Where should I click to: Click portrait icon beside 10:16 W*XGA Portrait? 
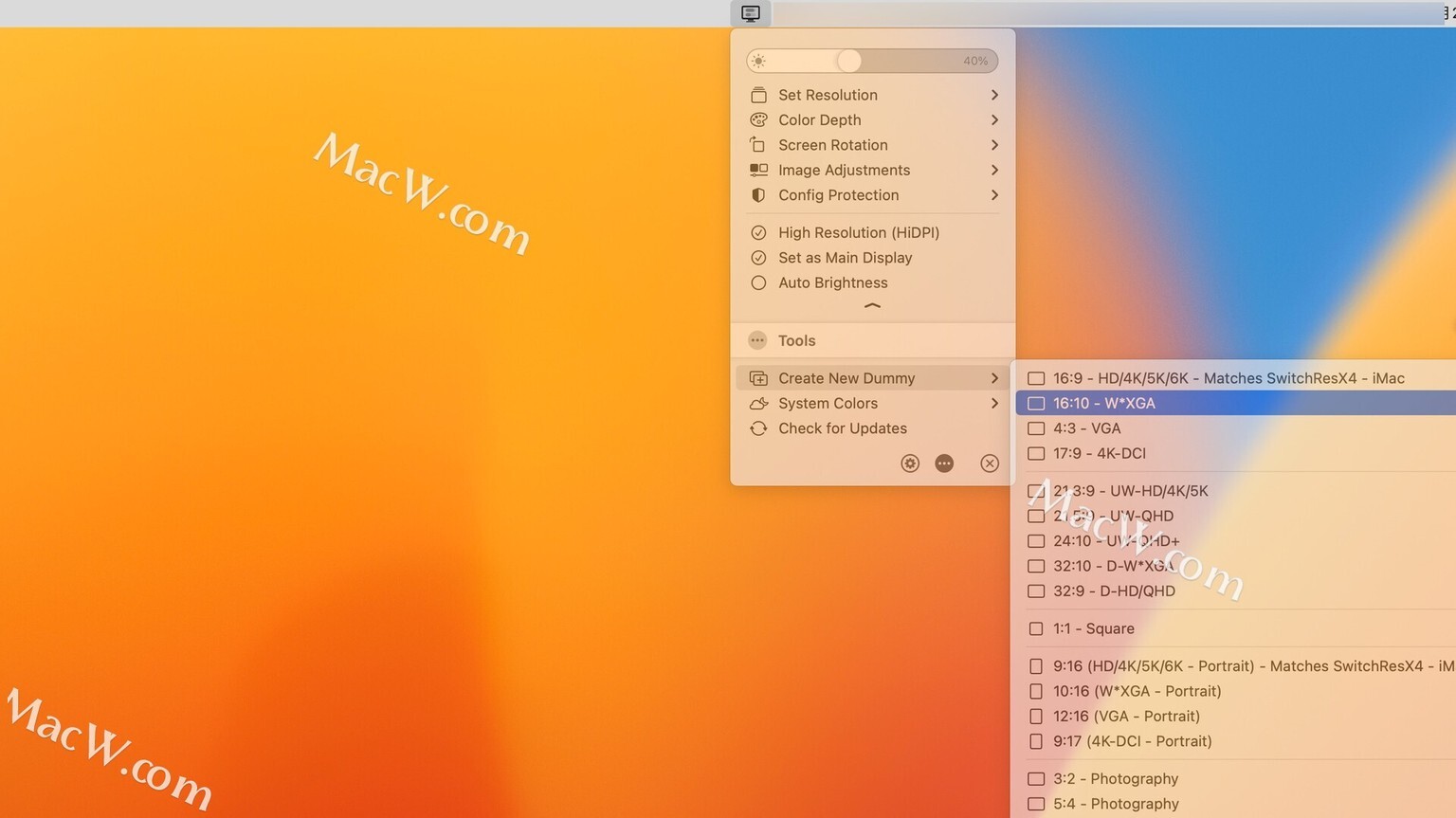(x=1036, y=691)
